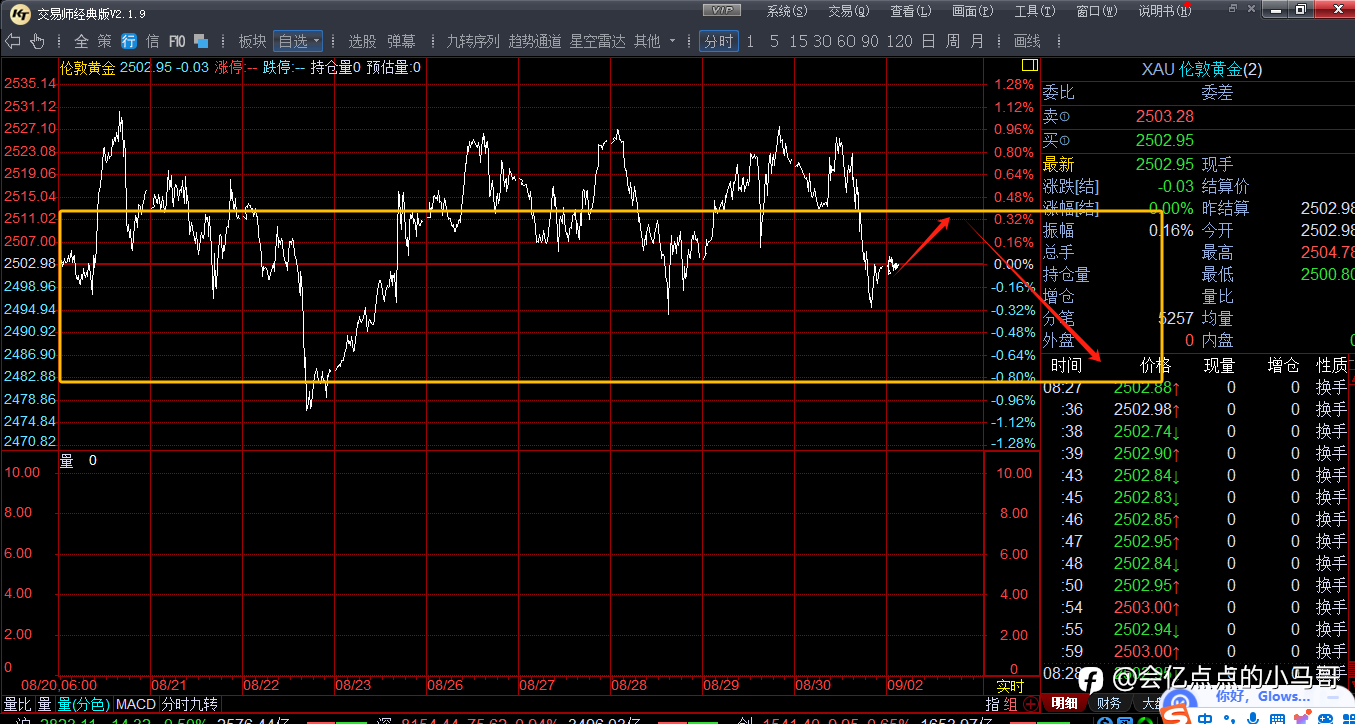The height and width of the screenshot is (724, 1355).
Task: Select the 分时九转 indicator tab
Action: click(189, 704)
